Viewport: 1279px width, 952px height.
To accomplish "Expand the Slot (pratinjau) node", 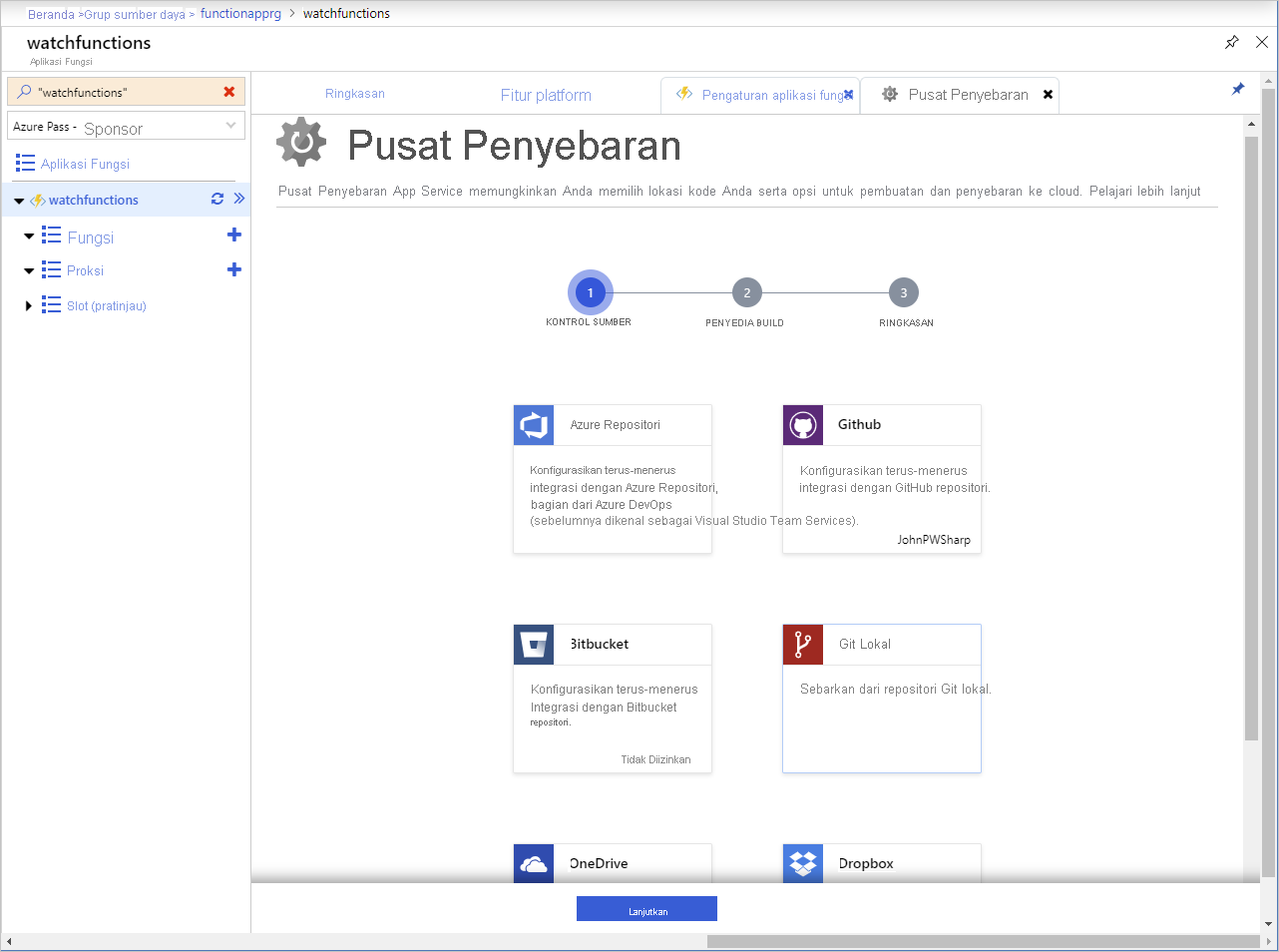I will pos(29,305).
